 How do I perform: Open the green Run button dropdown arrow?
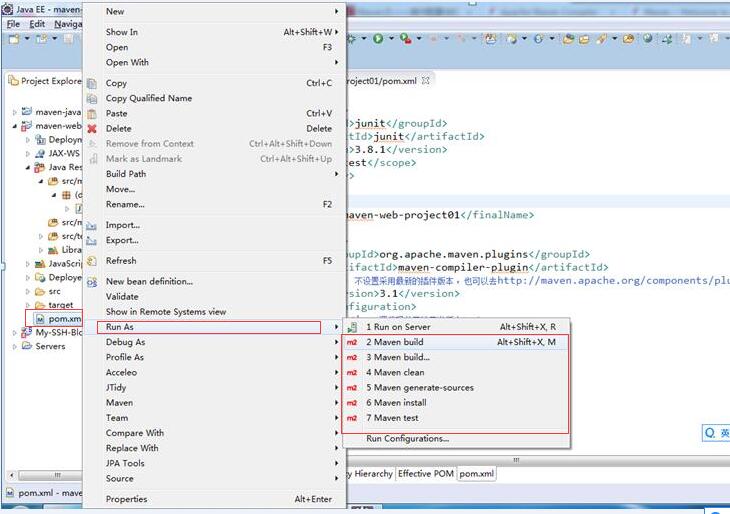391,39
